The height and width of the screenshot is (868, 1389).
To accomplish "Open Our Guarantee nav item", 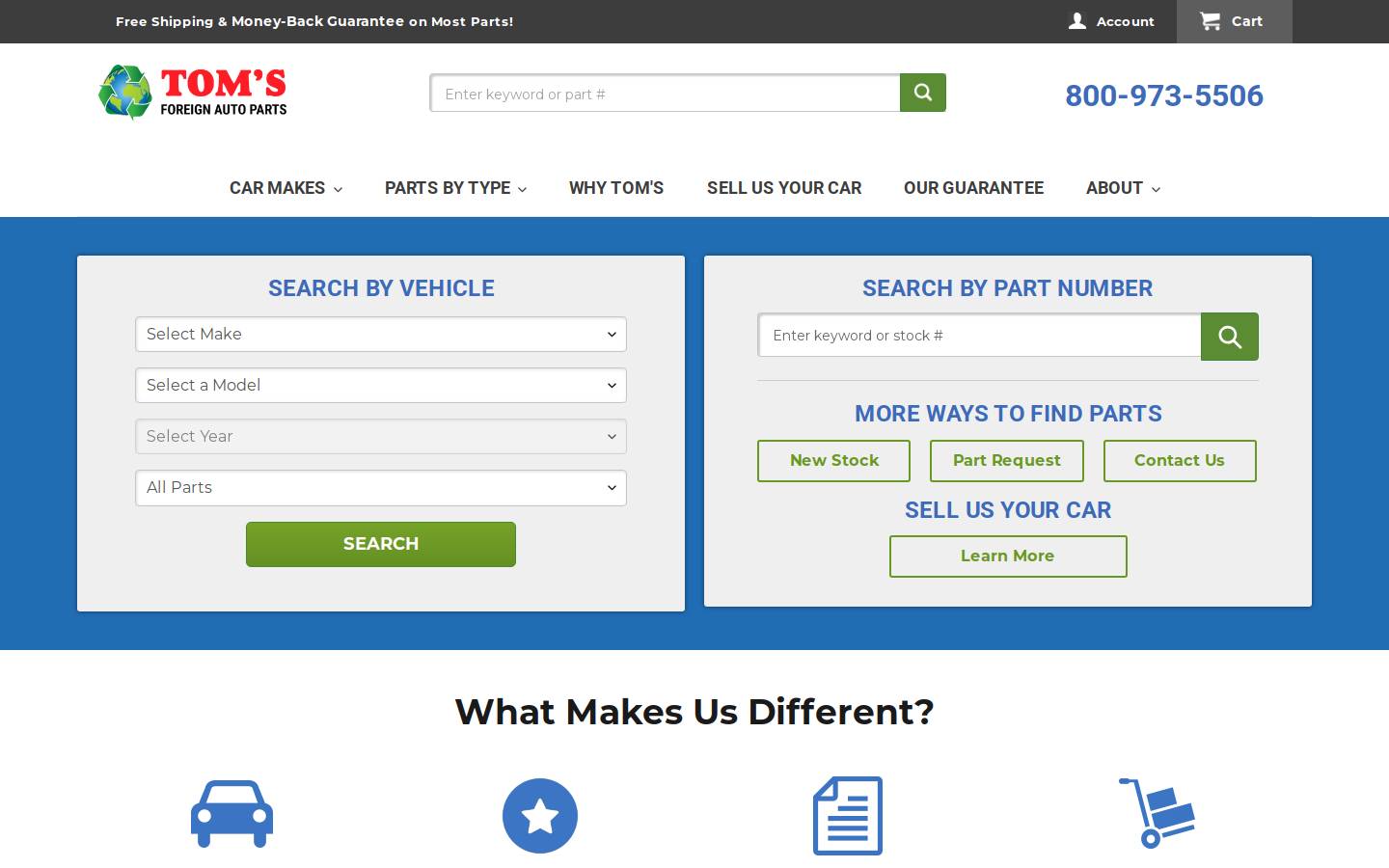I will pos(973,188).
